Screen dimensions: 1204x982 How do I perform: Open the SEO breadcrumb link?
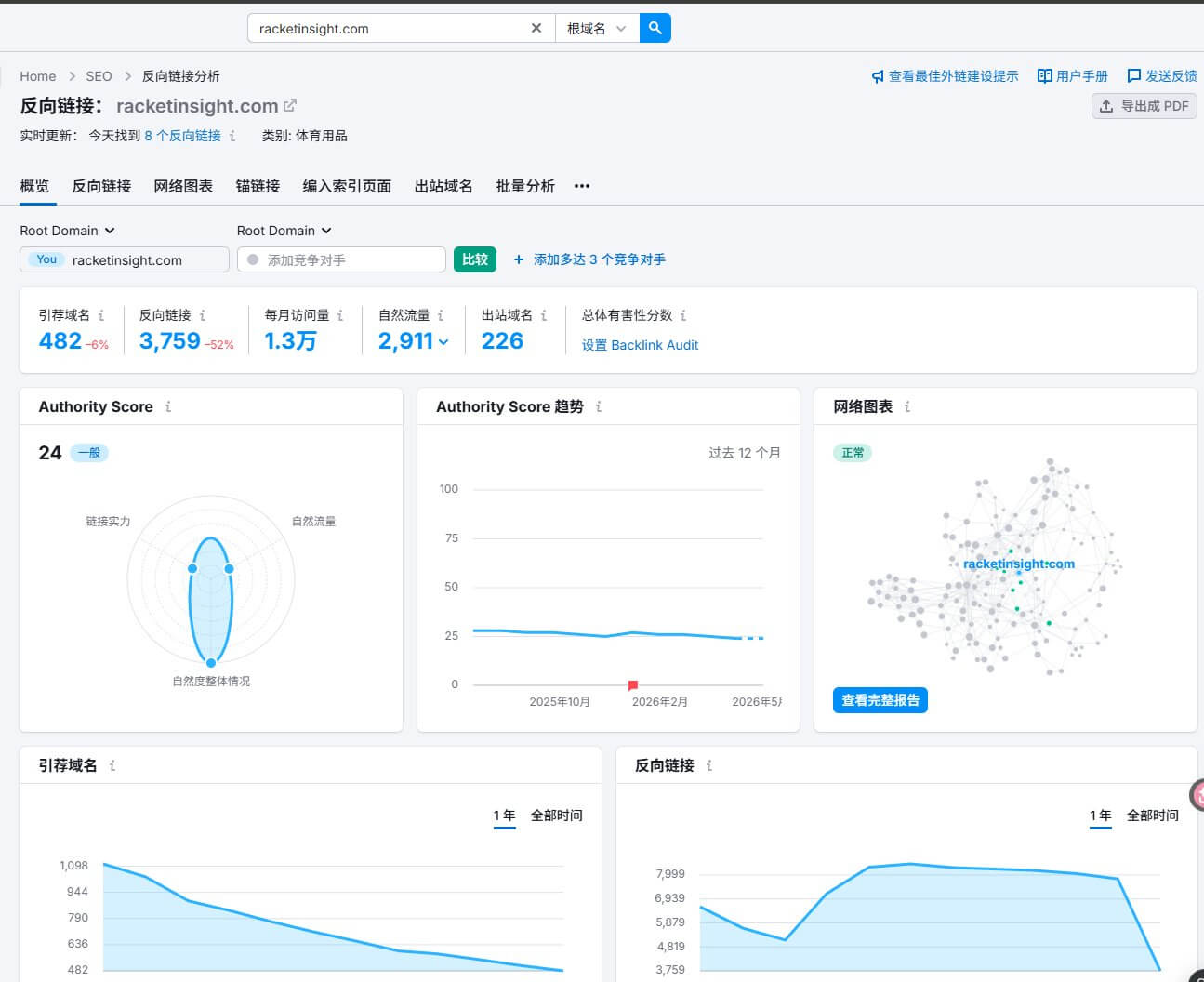(99, 76)
